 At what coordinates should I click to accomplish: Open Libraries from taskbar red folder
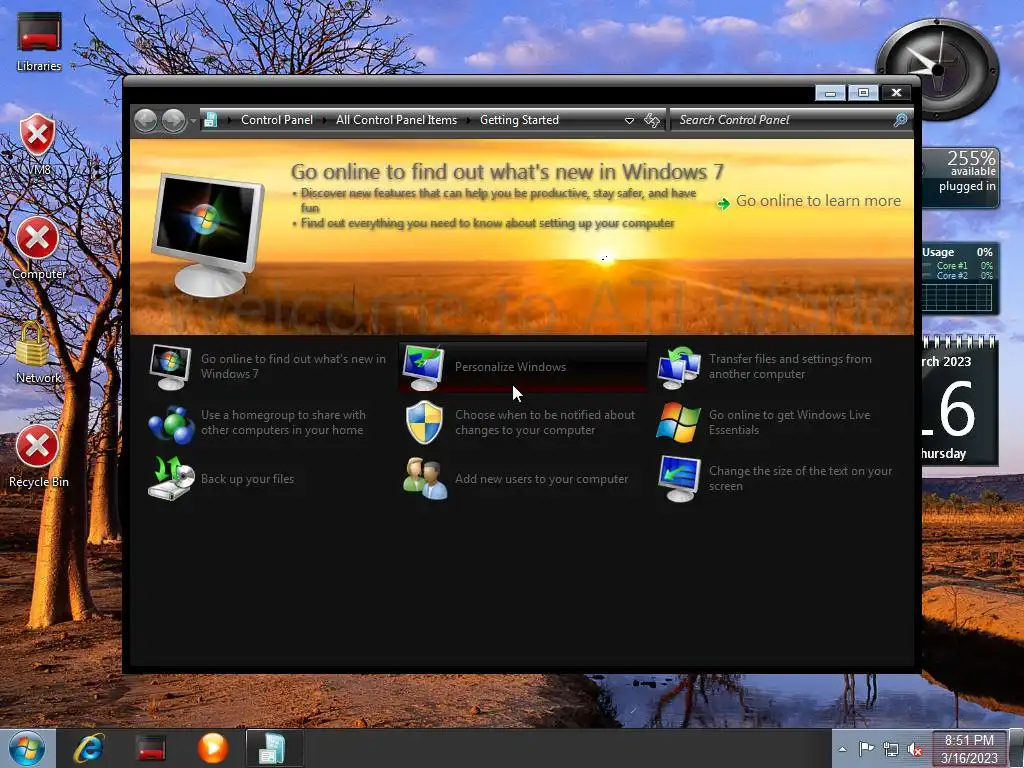pos(150,748)
